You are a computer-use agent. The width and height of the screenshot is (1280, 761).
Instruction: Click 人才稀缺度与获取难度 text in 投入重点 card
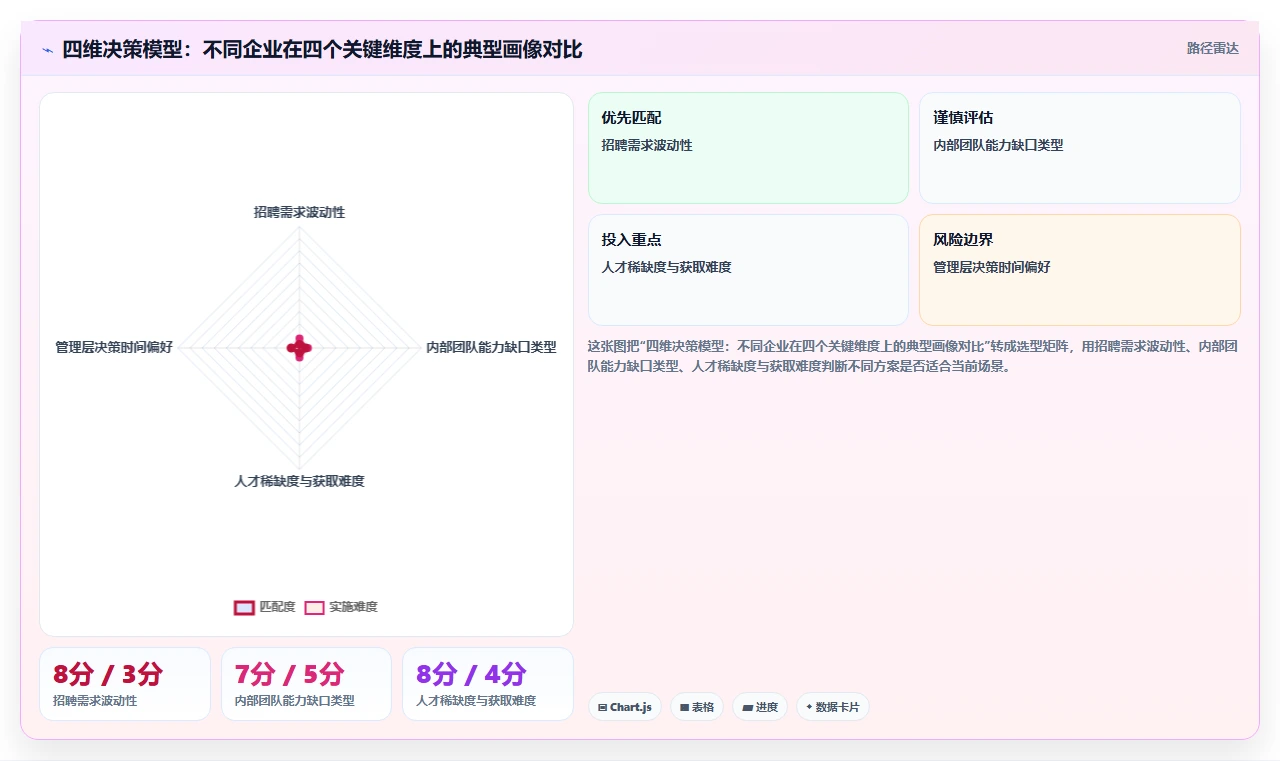click(666, 267)
